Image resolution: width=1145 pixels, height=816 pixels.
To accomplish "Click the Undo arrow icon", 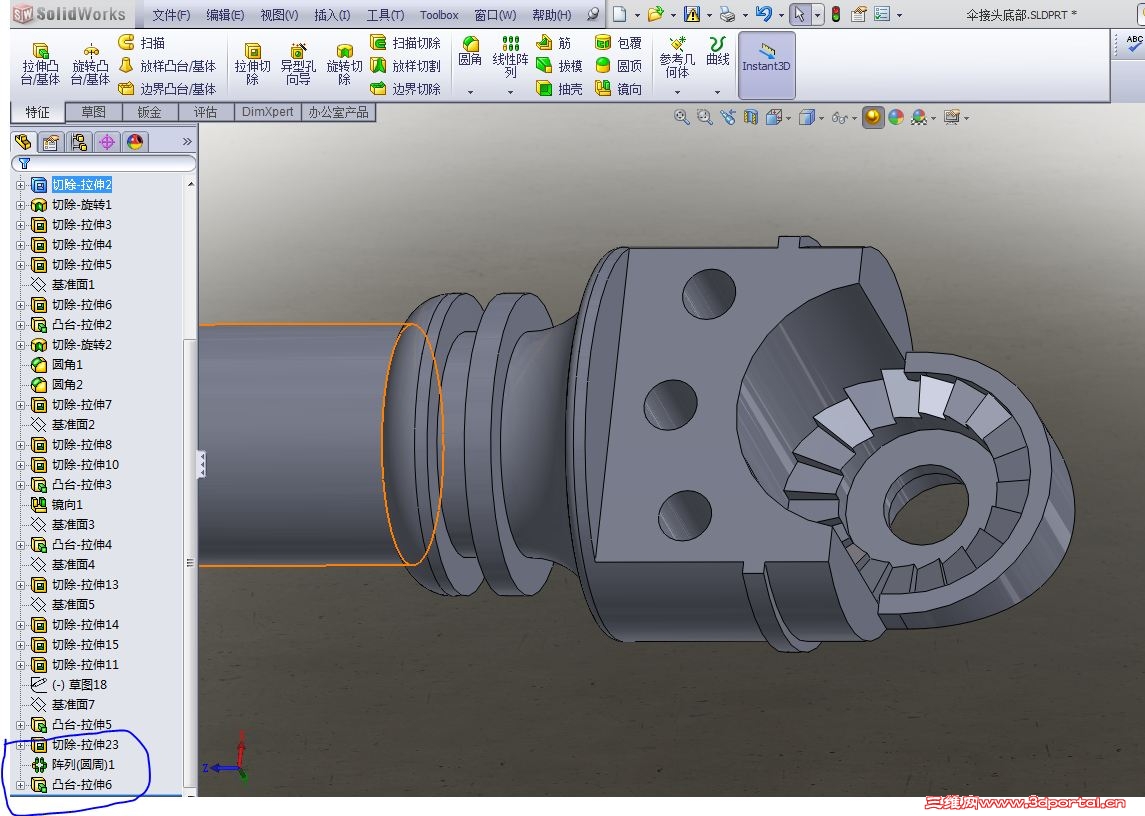I will 764,14.
